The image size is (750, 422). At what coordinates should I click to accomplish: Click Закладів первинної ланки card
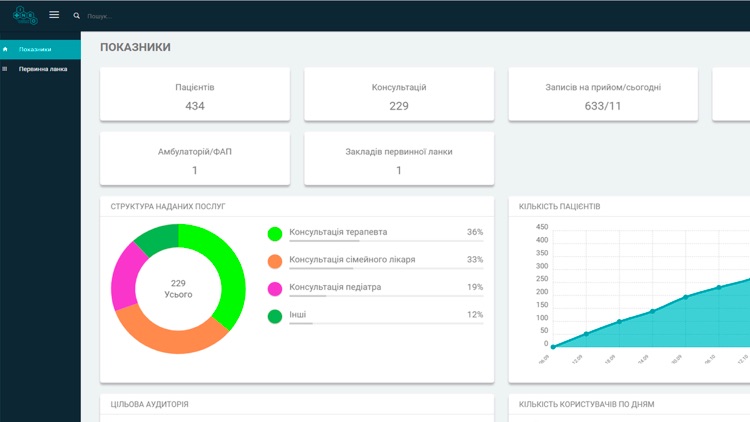coord(399,159)
